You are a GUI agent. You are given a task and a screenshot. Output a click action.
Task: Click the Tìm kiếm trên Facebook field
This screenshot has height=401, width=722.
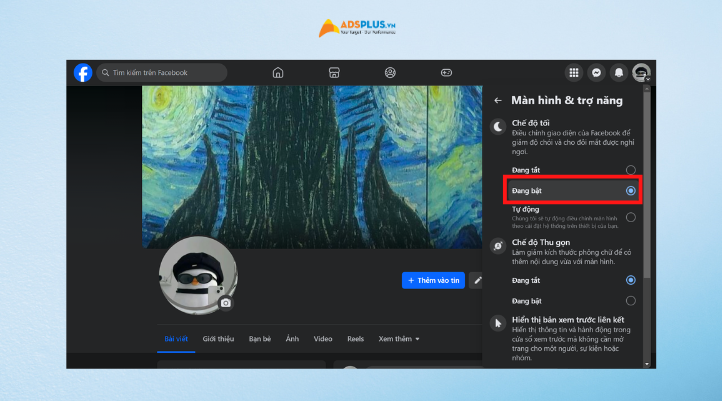162,73
